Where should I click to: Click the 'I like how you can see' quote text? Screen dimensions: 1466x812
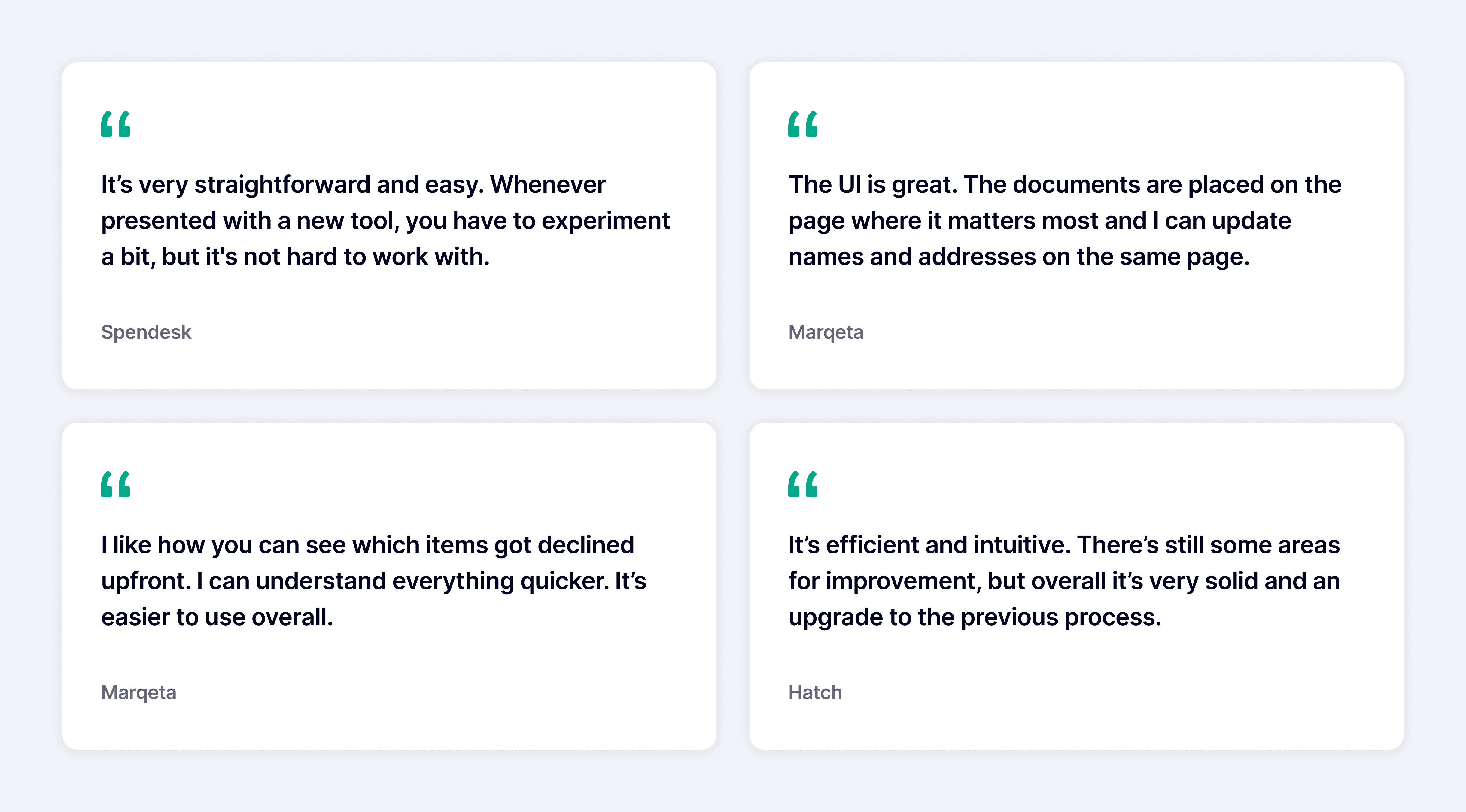374,581
